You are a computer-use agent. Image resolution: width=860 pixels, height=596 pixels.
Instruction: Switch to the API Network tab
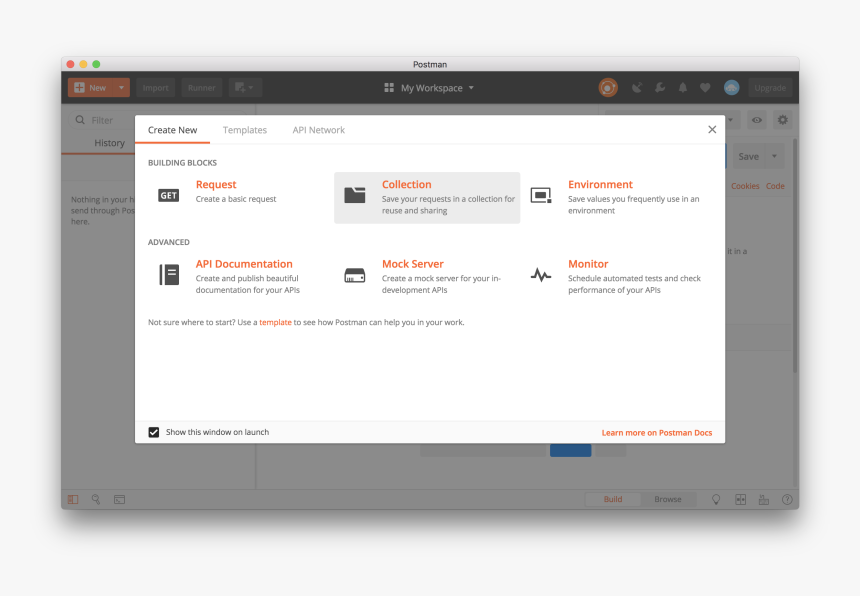pos(319,130)
